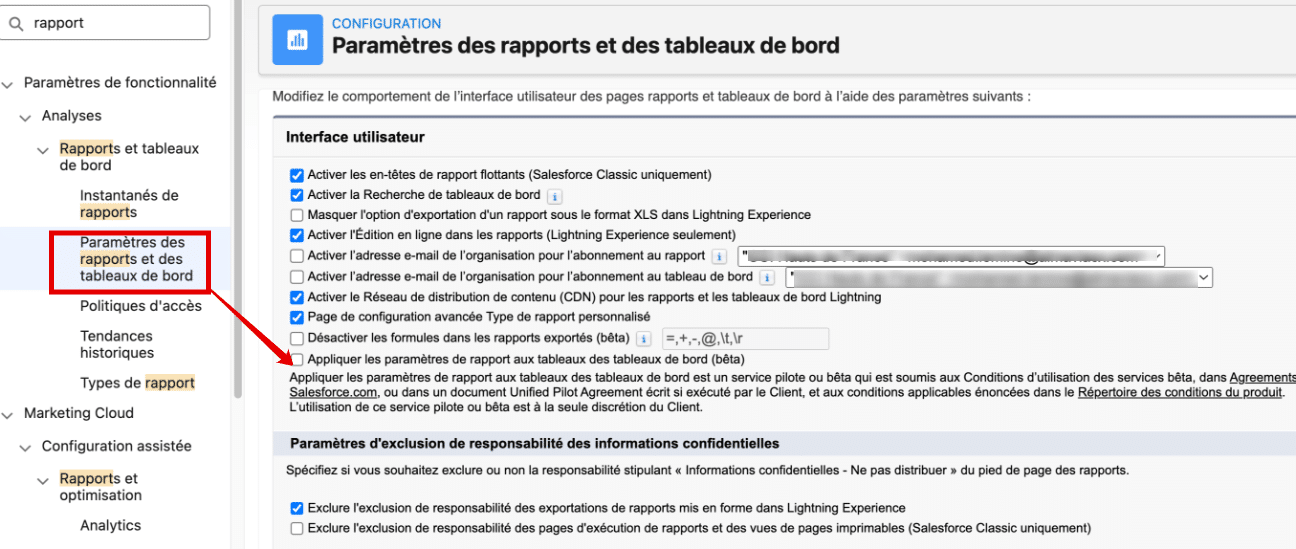Go to Types de rapport page
Screen dimensions: 1296x549
coord(137,383)
